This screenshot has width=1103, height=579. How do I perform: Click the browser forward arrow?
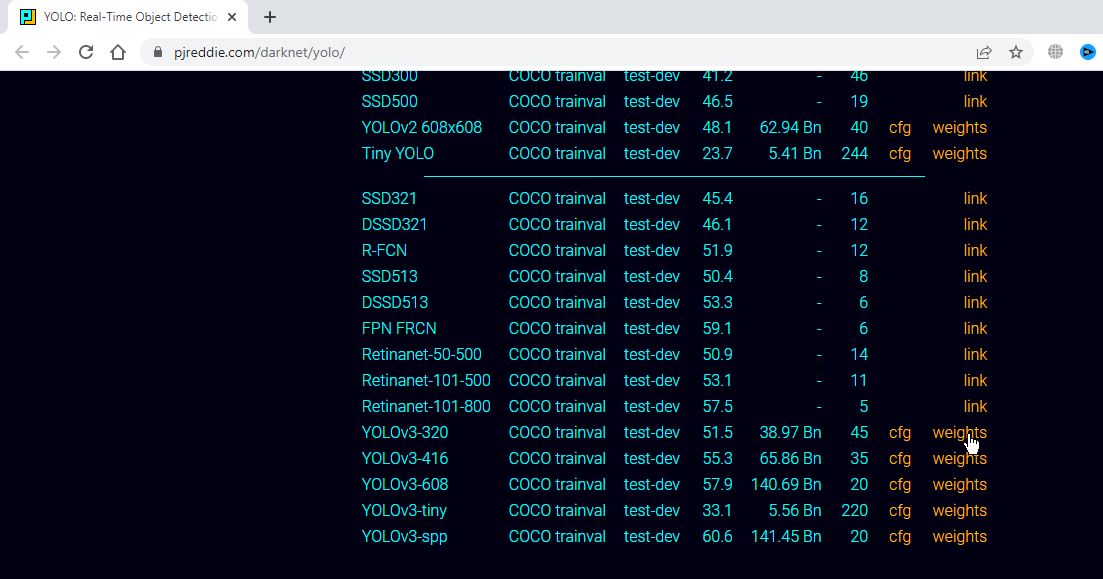coord(54,52)
